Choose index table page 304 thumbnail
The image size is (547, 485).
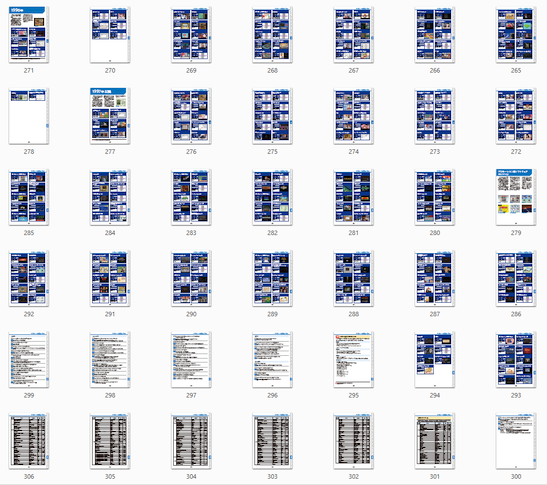tap(191, 441)
